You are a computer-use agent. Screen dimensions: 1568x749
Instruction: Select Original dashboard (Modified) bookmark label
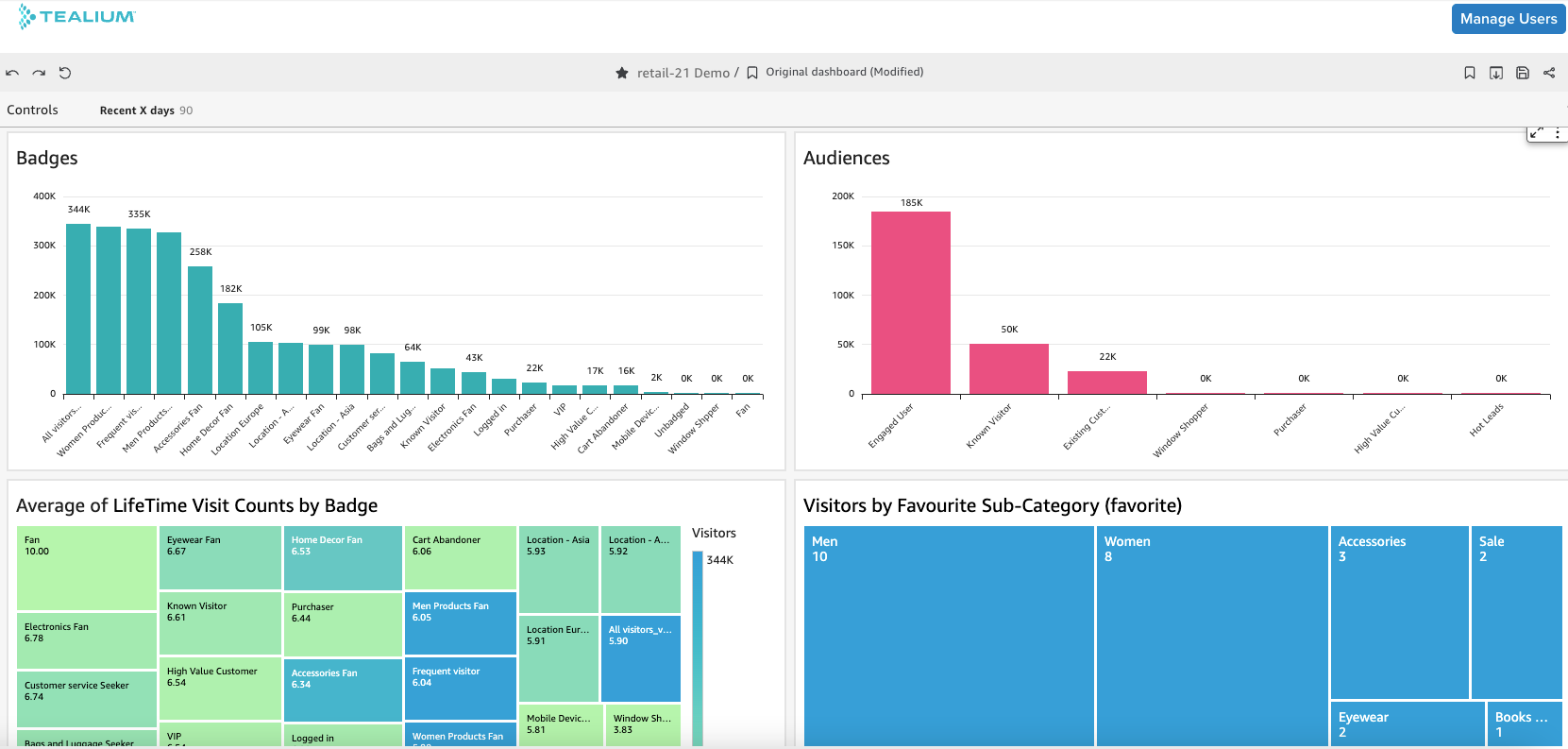pos(844,72)
